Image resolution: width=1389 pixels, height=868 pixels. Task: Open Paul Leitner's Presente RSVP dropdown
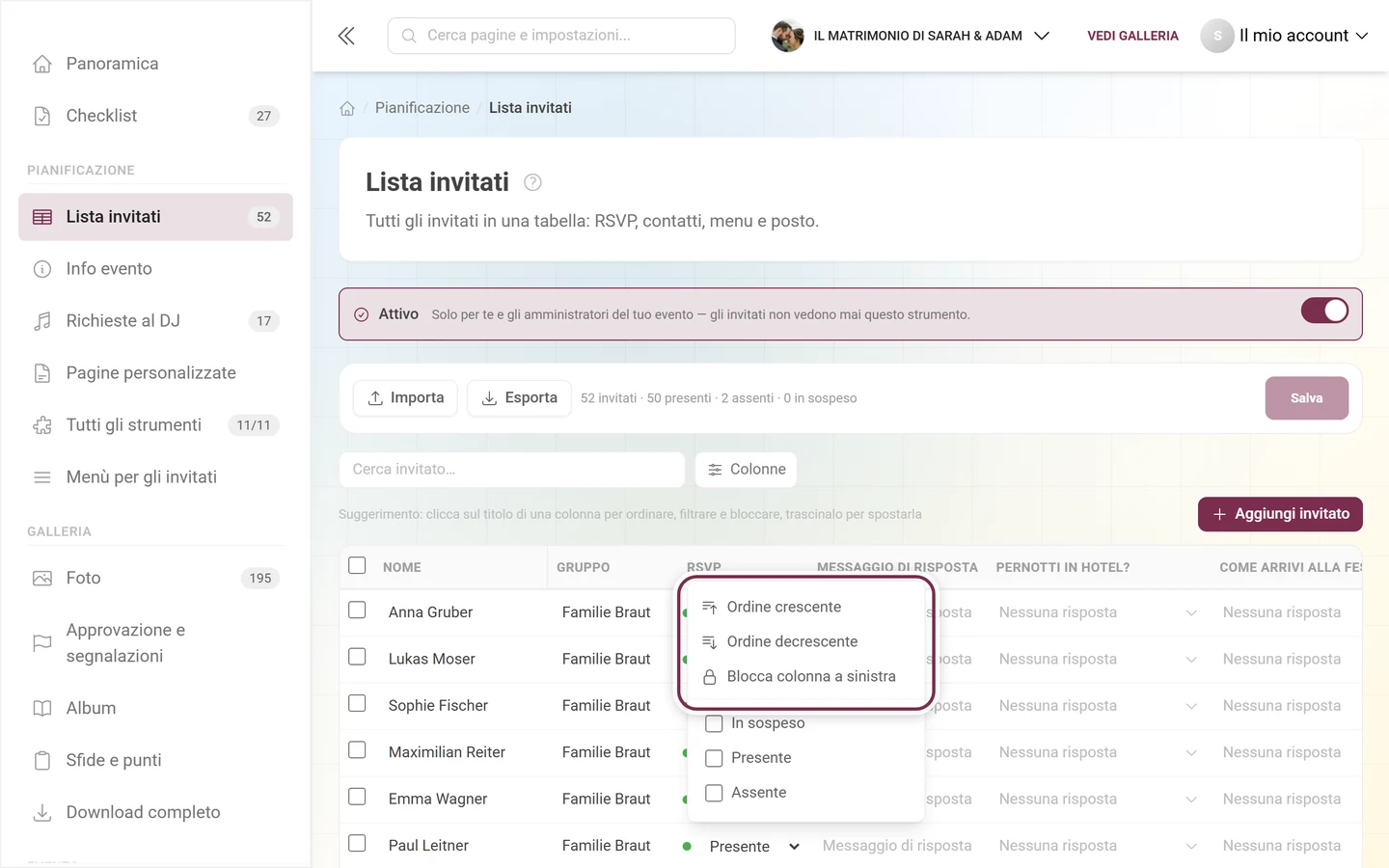coord(753,846)
